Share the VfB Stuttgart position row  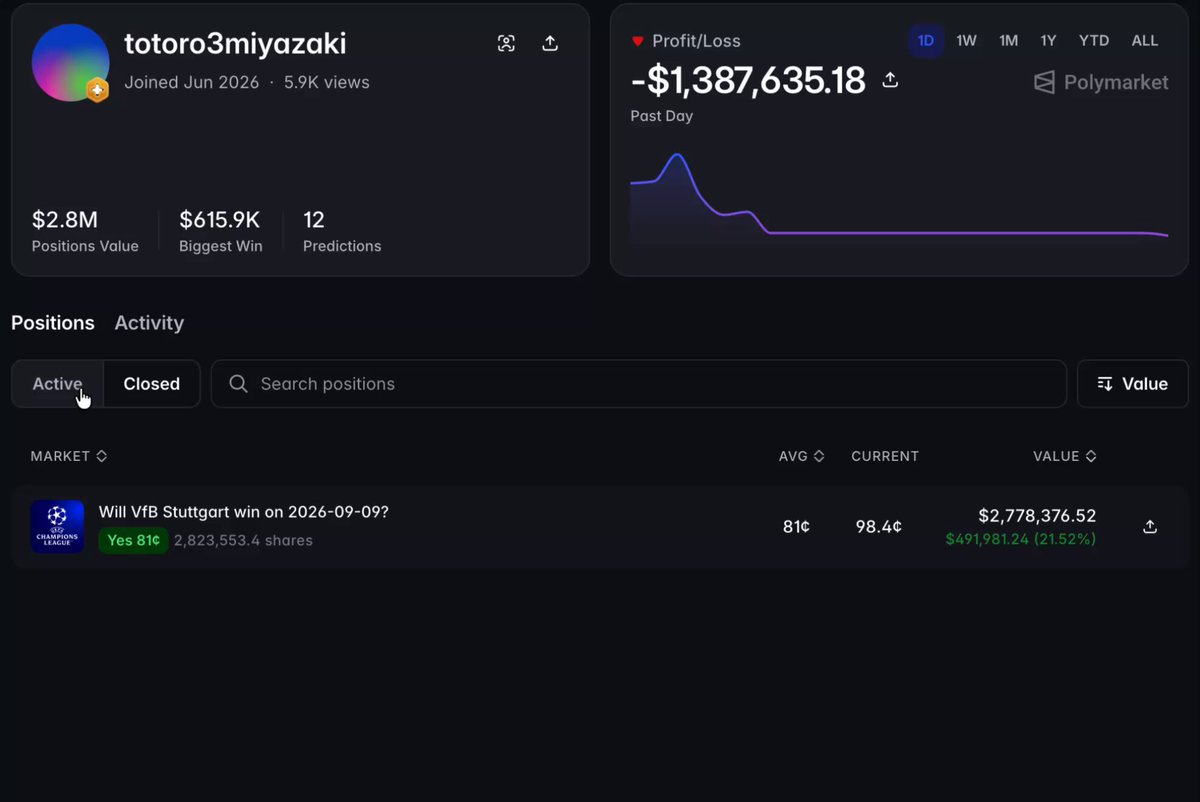coord(1150,527)
